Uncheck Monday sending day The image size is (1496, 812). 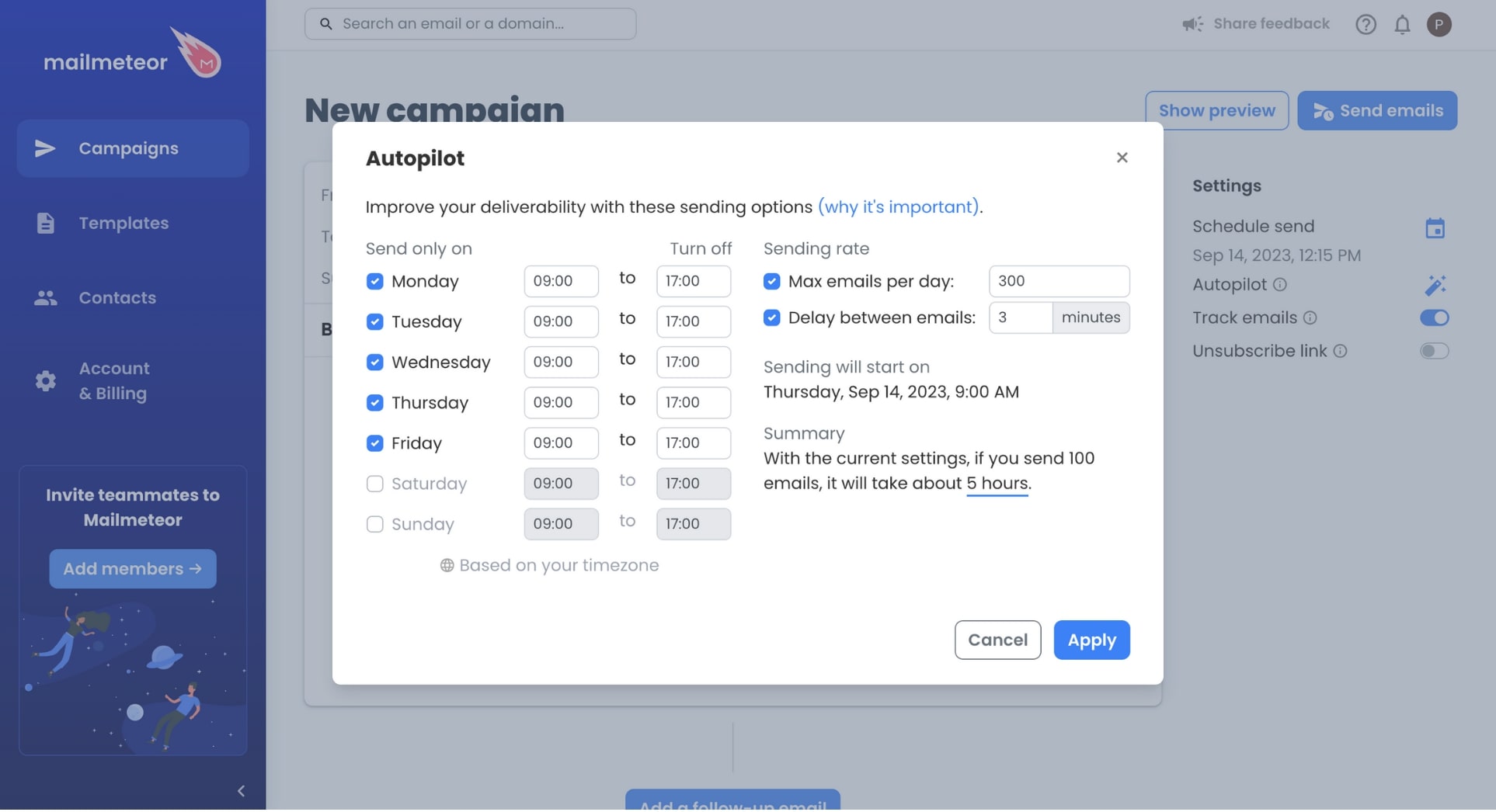(x=374, y=281)
